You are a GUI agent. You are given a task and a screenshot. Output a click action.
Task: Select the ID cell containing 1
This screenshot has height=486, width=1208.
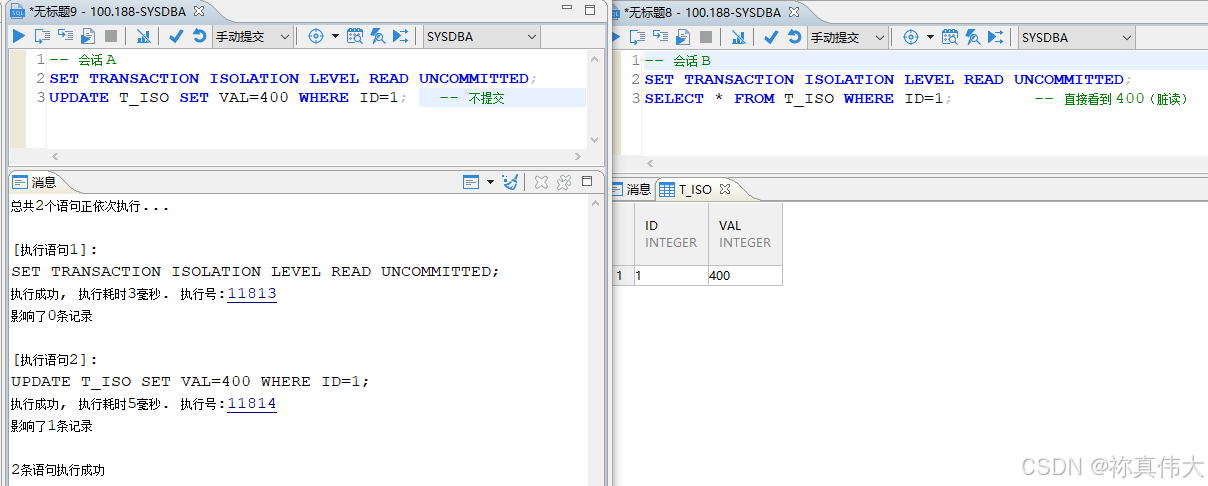(671, 275)
